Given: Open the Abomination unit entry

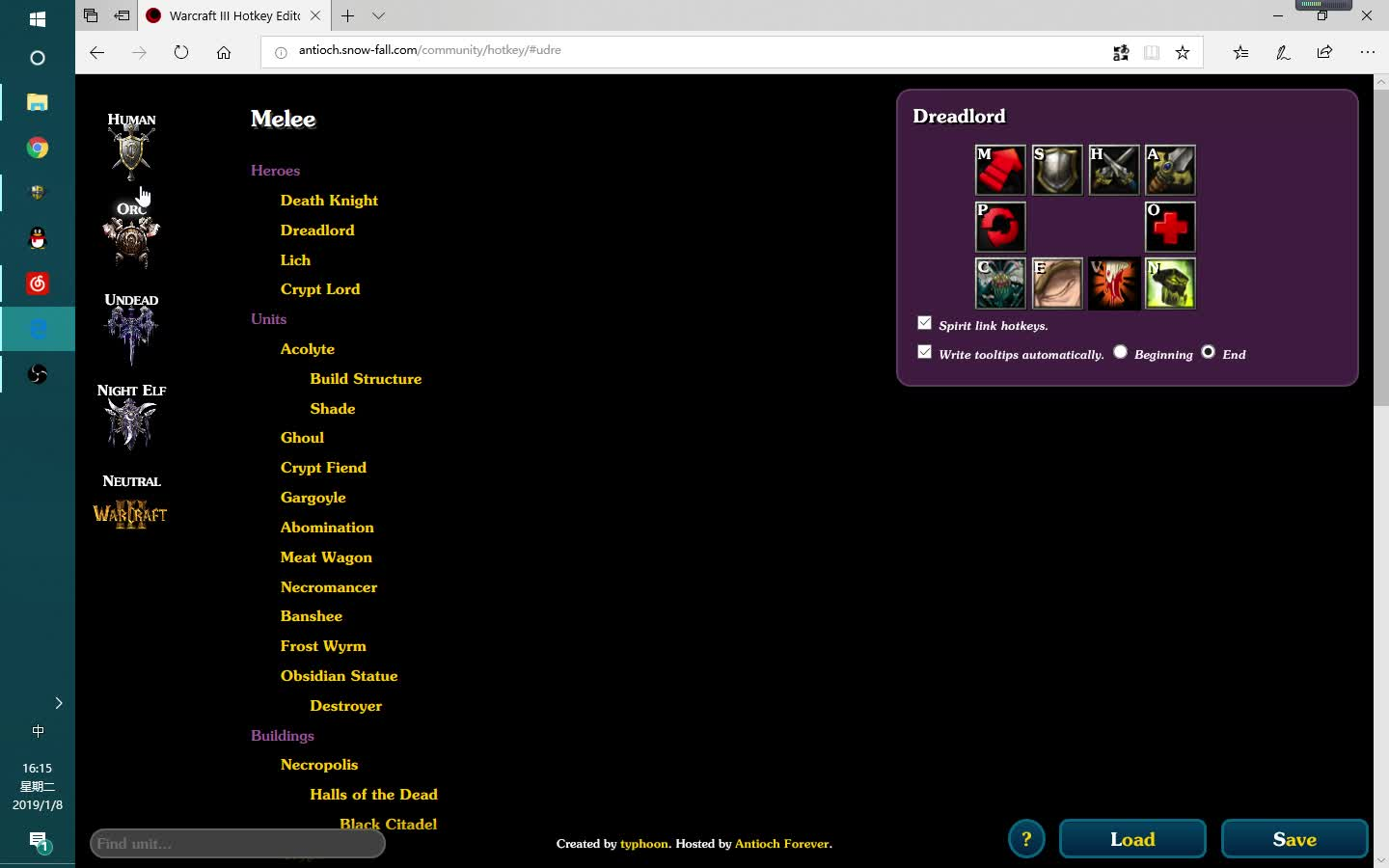Looking at the screenshot, I should point(327,528).
